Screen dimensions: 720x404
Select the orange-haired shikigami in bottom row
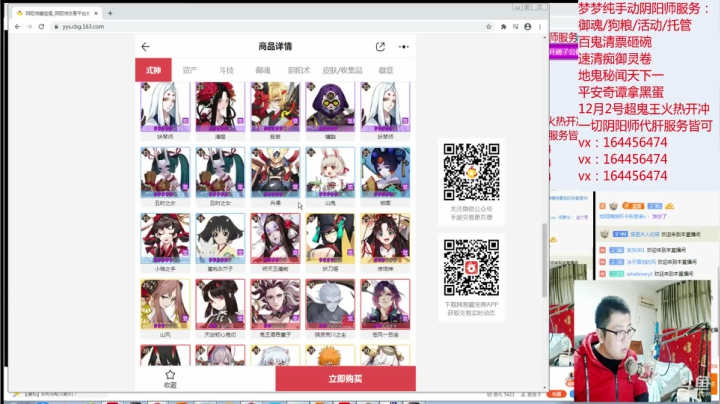(330, 355)
